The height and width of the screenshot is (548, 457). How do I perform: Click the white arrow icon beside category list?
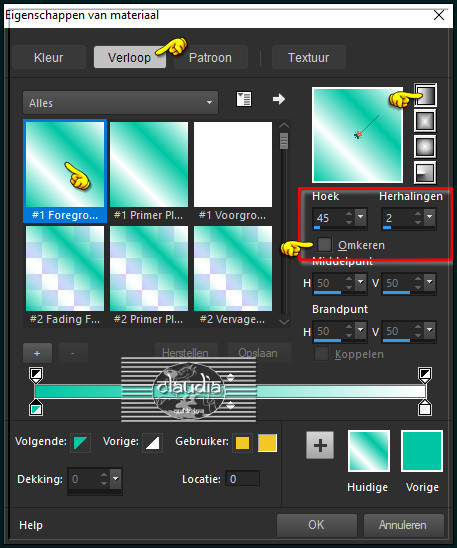(x=279, y=99)
